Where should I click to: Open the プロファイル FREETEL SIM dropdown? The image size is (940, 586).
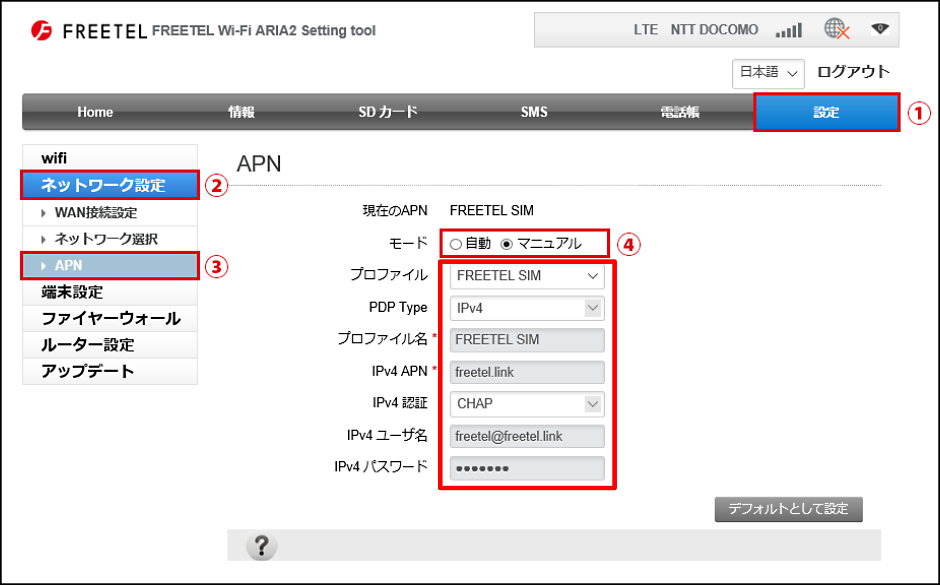point(527,276)
